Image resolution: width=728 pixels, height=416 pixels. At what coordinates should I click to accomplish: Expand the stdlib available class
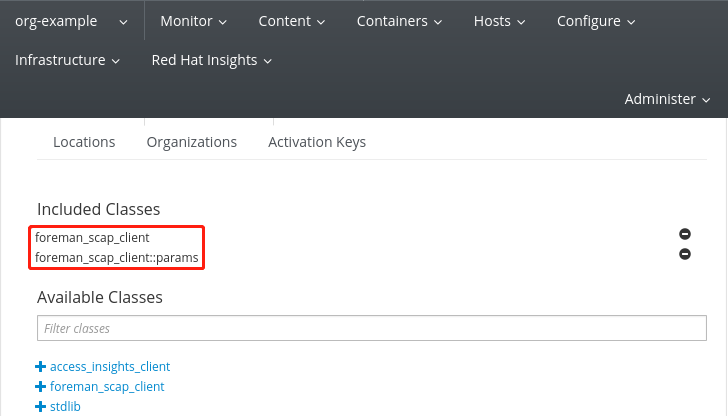(65, 406)
